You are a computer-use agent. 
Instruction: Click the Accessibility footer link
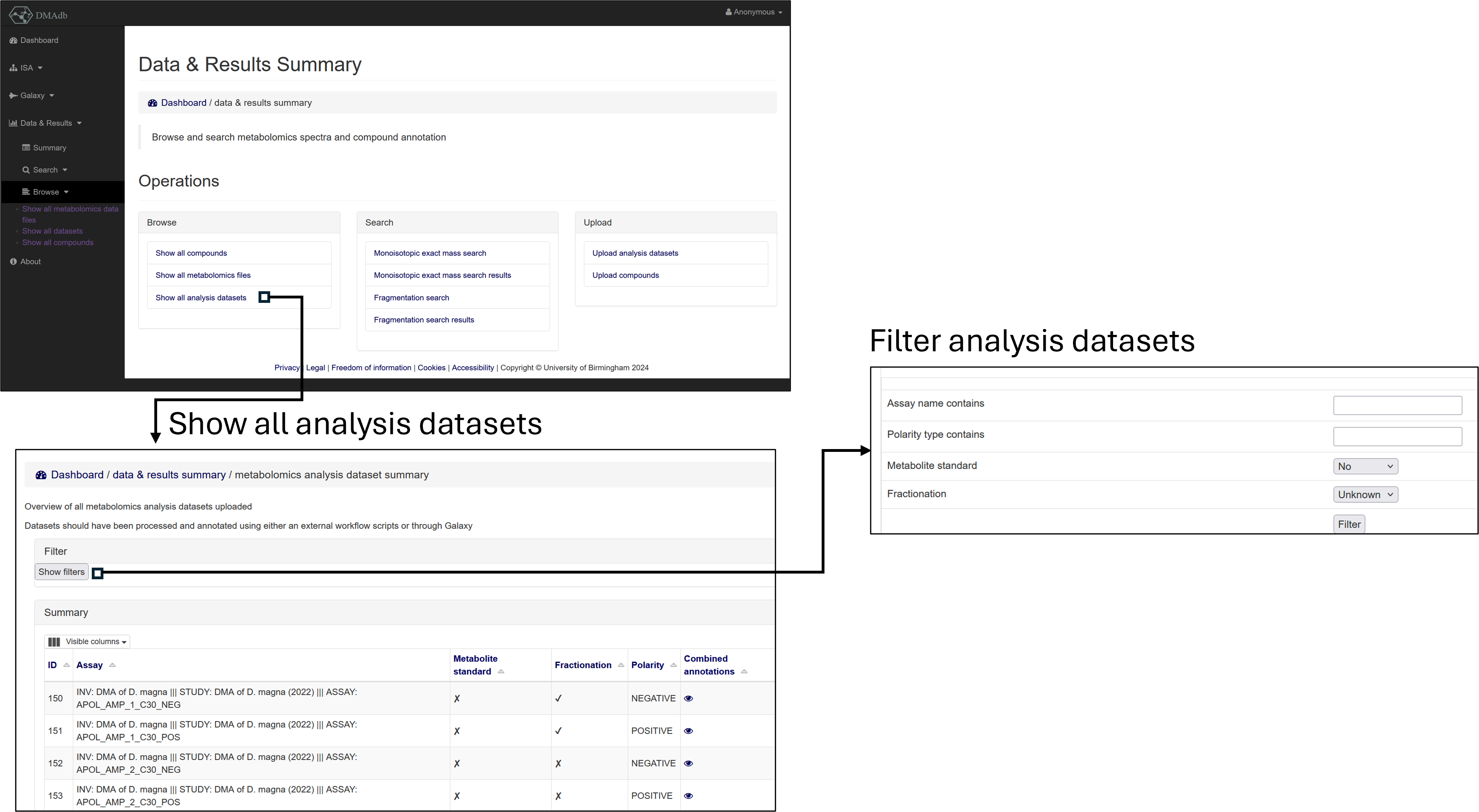473,367
